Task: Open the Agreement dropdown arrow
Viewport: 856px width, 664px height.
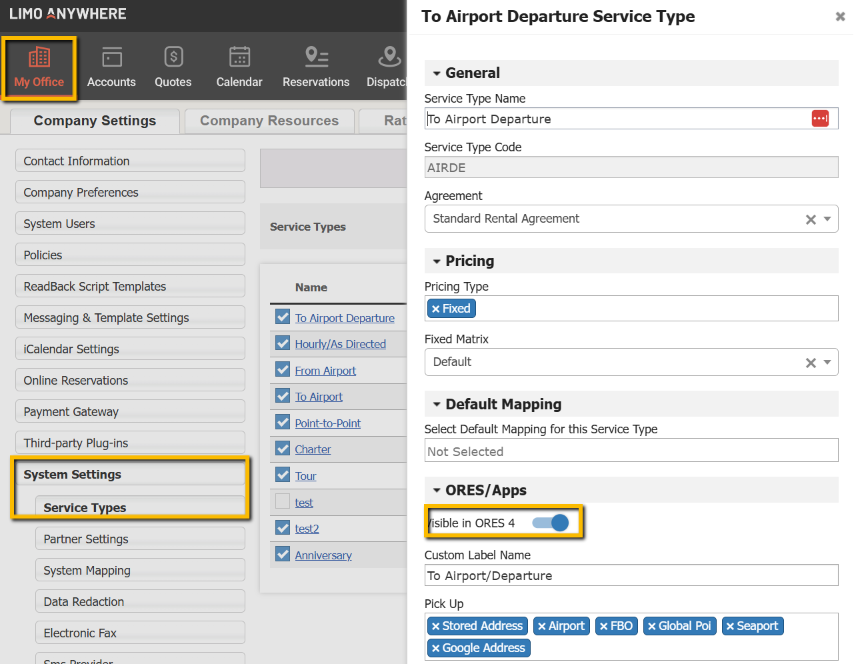Action: point(828,219)
